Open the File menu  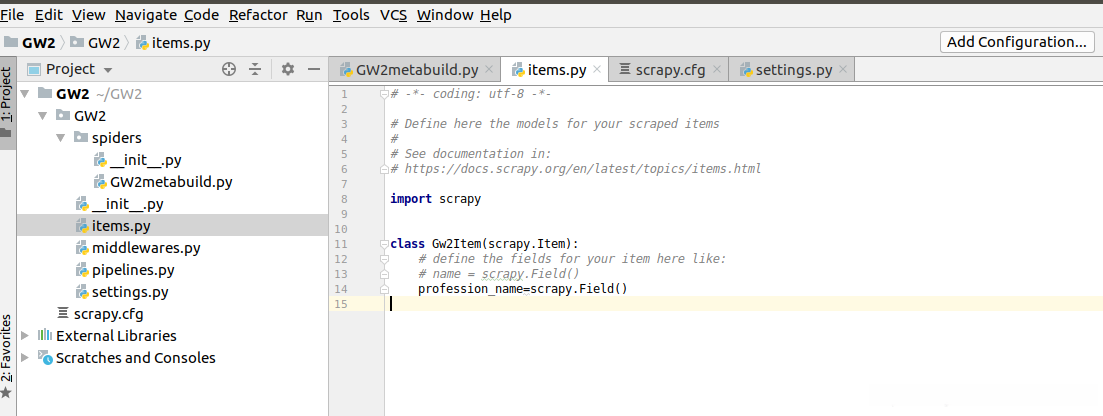(x=13, y=15)
